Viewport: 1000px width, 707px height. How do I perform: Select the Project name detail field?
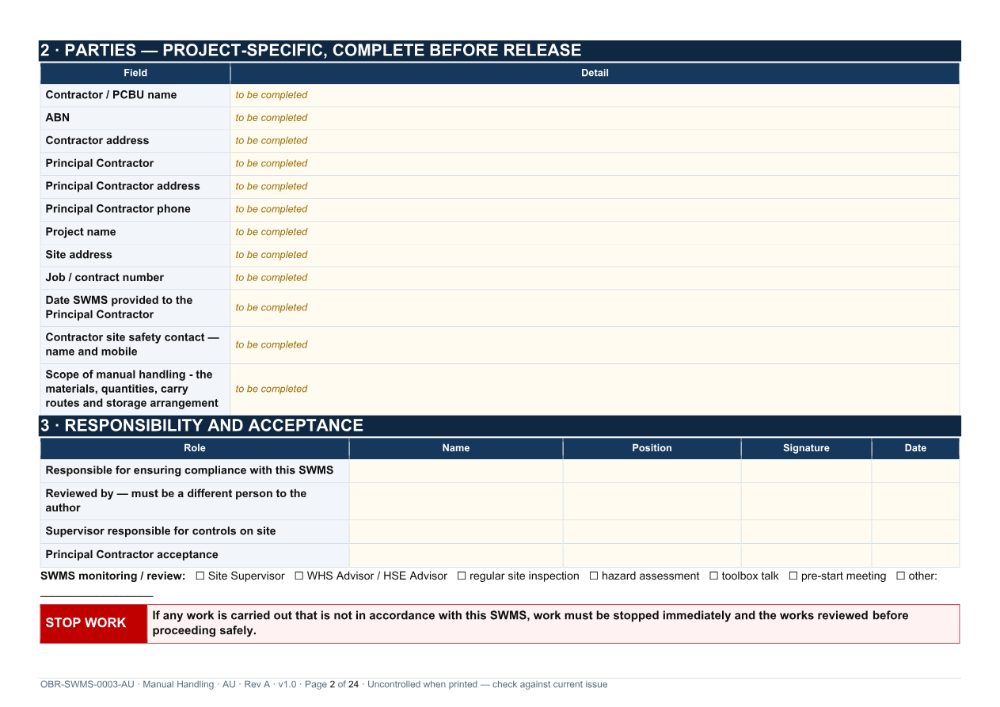[594, 233]
